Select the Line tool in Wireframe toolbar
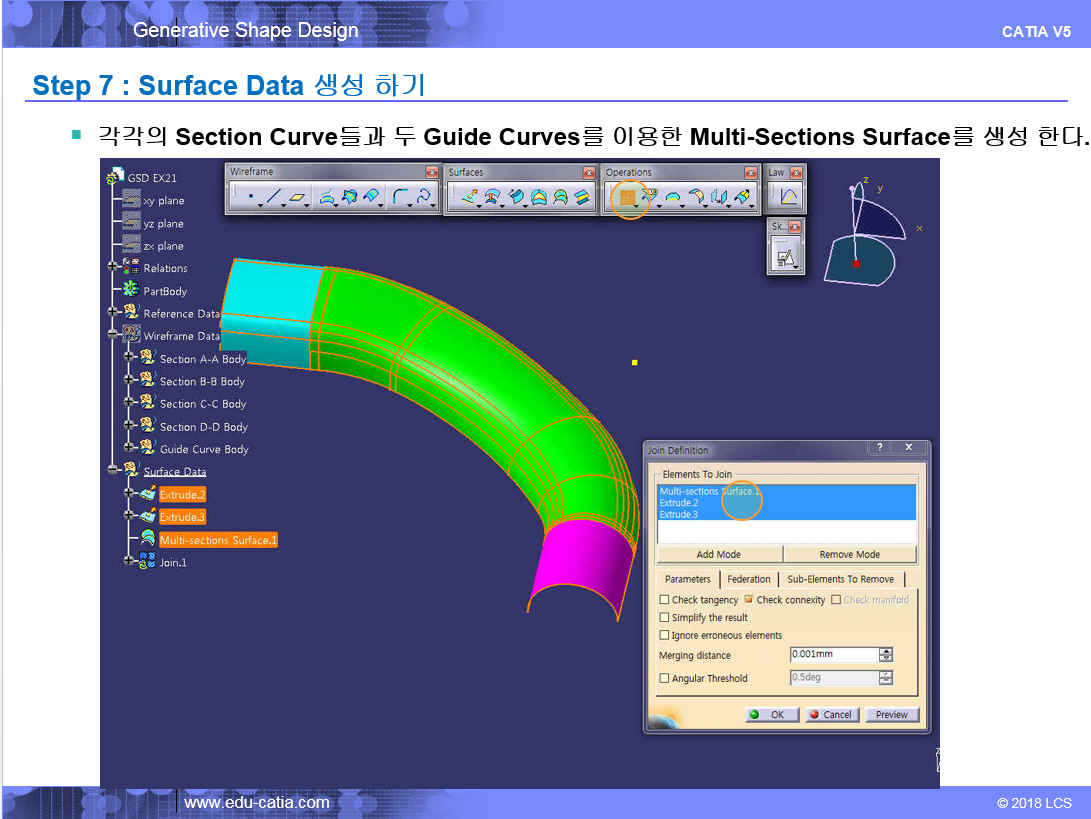 click(x=273, y=198)
